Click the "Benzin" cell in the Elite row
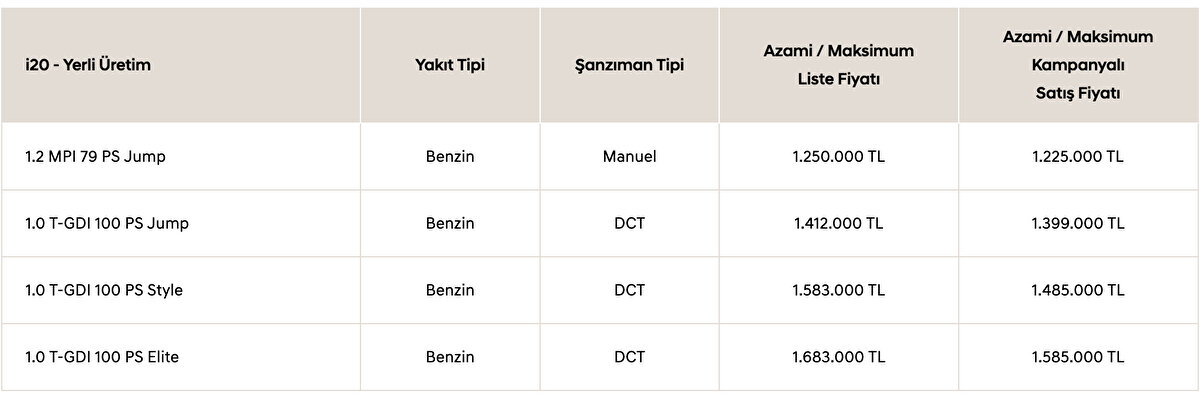 (449, 356)
